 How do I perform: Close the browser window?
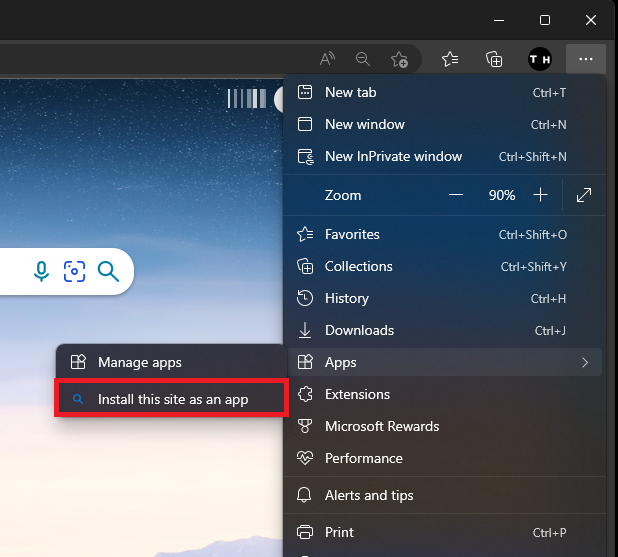590,20
